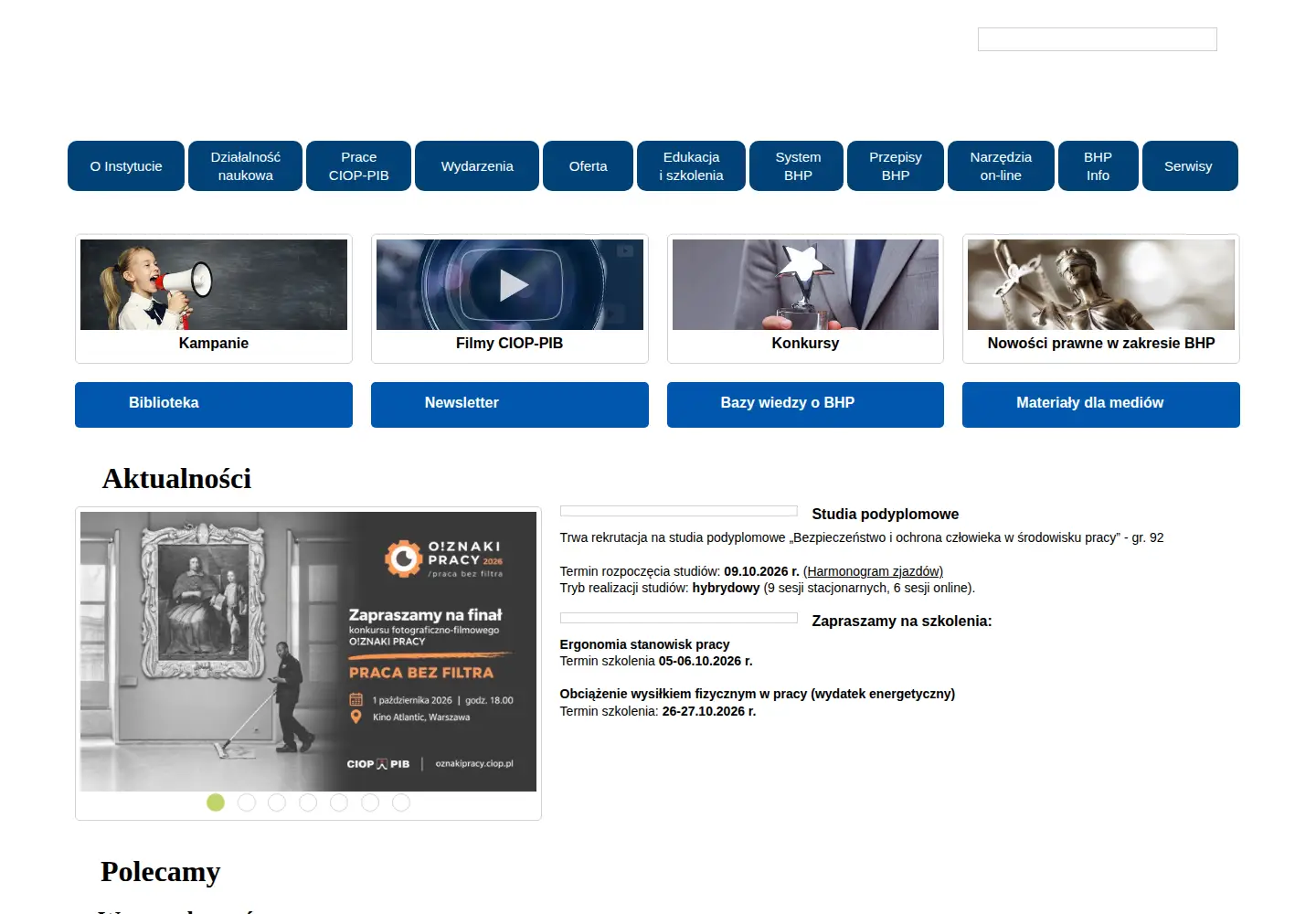This screenshot has width=1316, height=914.
Task: Click Materiały dla mediów button
Action: (1101, 404)
